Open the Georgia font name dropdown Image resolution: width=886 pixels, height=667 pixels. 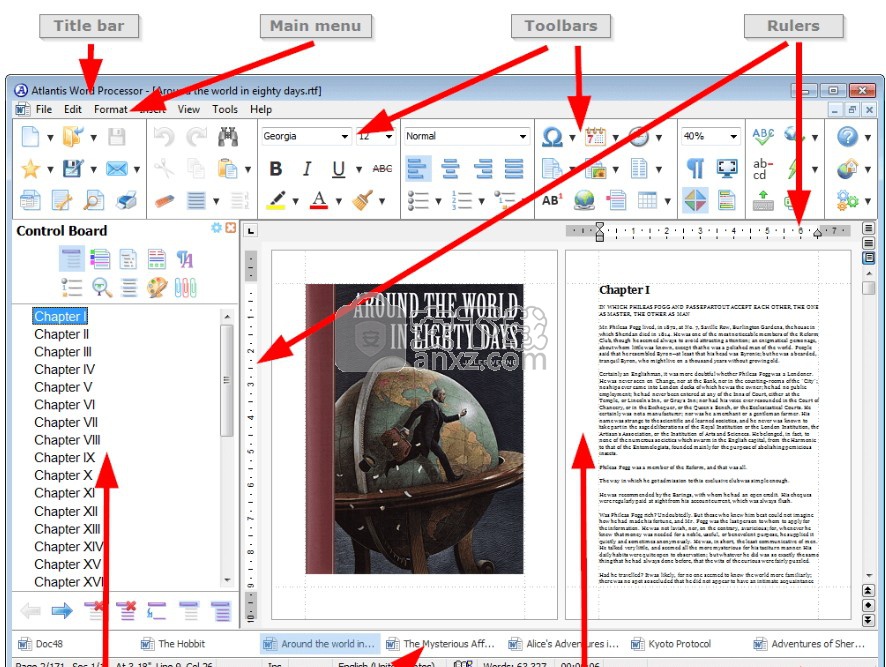(x=344, y=136)
